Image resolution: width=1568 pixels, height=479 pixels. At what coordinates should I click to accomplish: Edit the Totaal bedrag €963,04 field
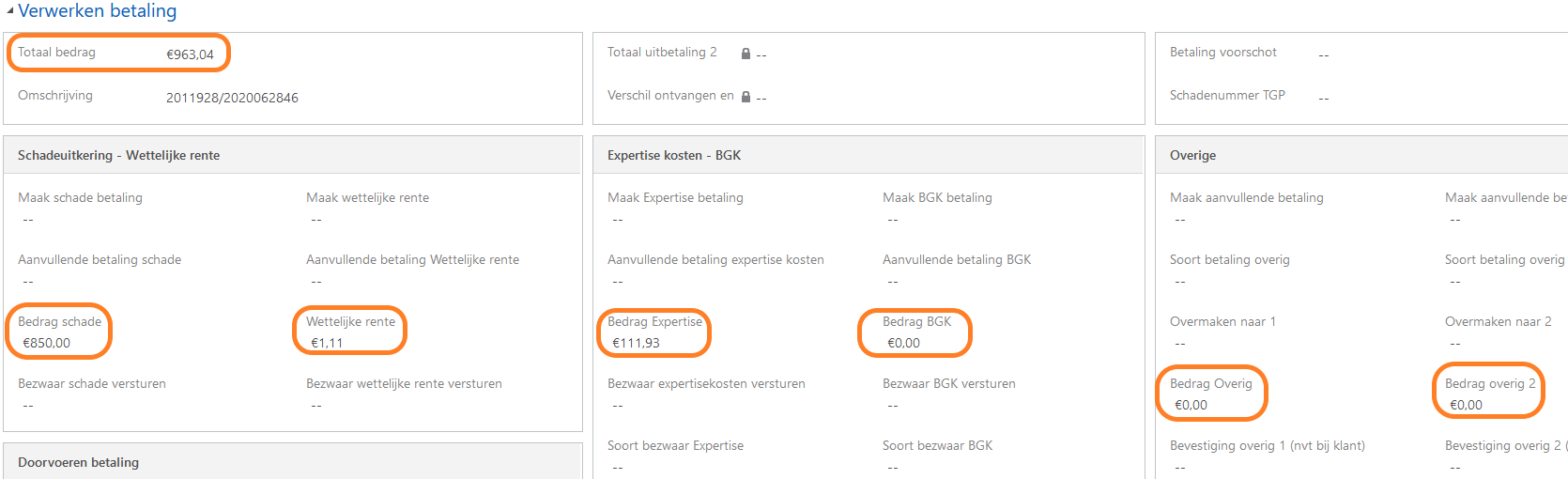pyautogui.click(x=190, y=54)
